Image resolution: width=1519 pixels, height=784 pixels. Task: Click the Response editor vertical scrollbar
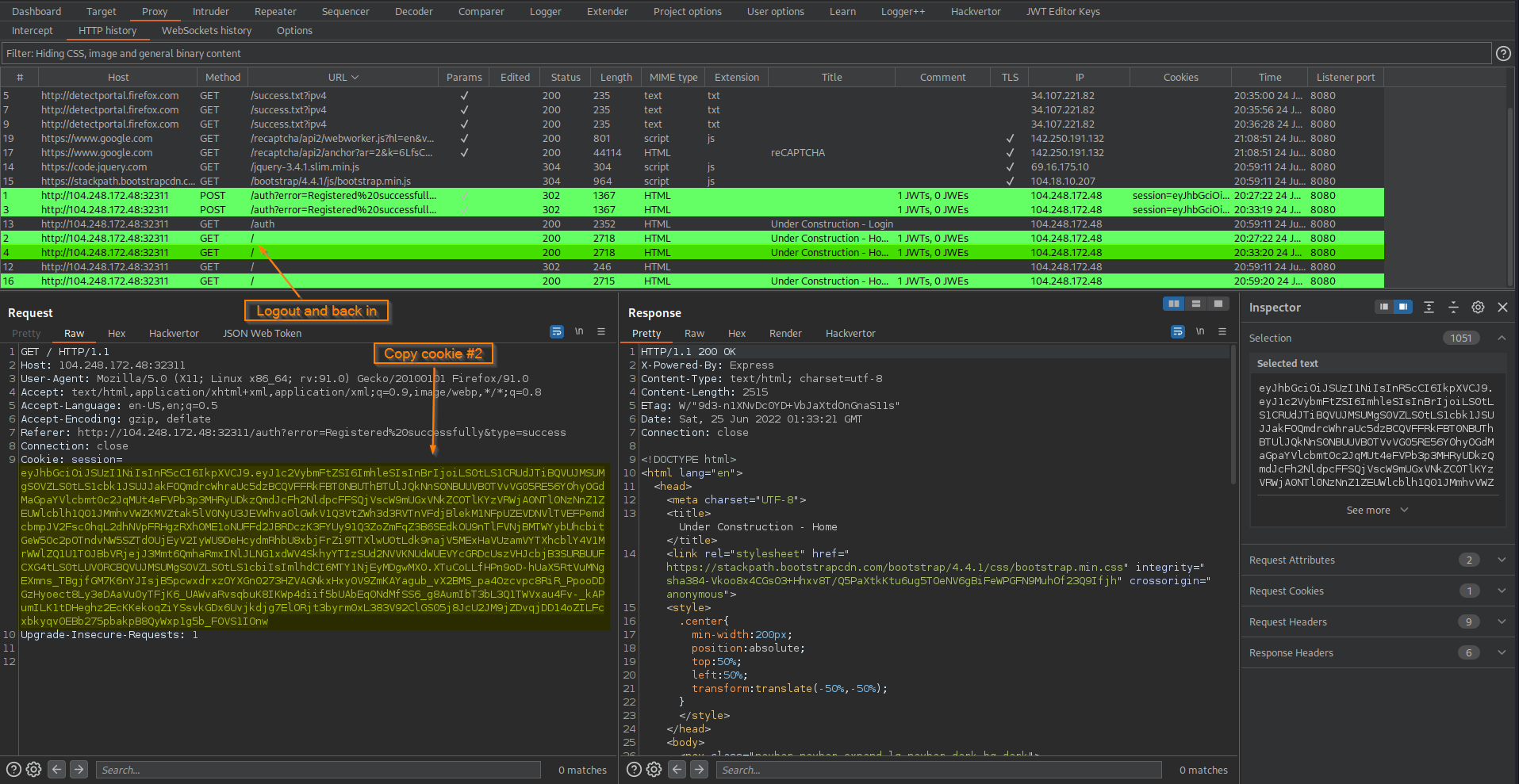pyautogui.click(x=1233, y=414)
